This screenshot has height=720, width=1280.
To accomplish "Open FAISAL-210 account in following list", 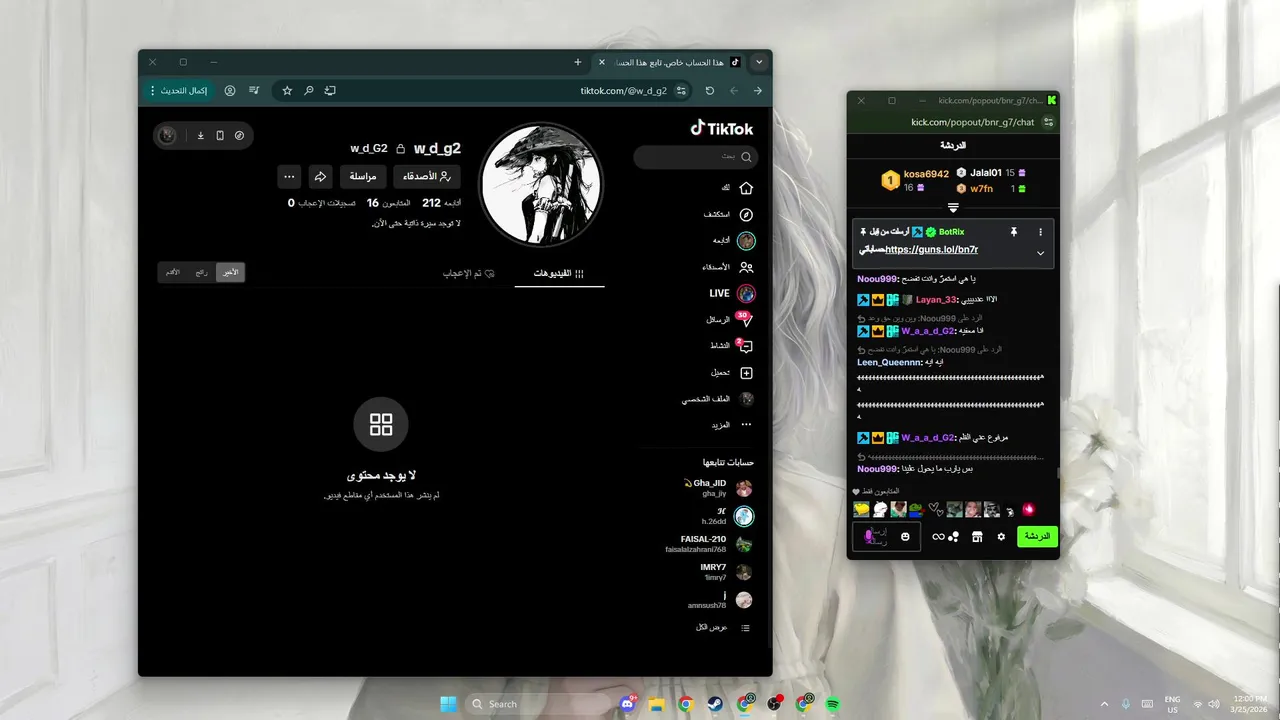I will click(710, 544).
